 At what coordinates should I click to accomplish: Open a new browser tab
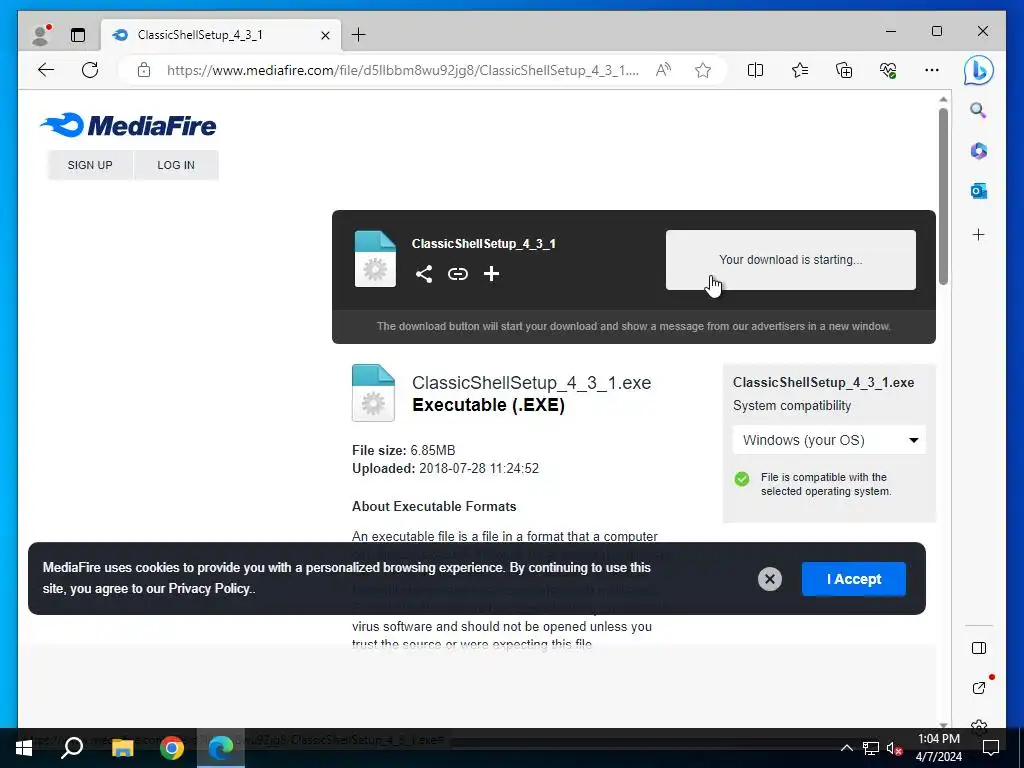[359, 35]
